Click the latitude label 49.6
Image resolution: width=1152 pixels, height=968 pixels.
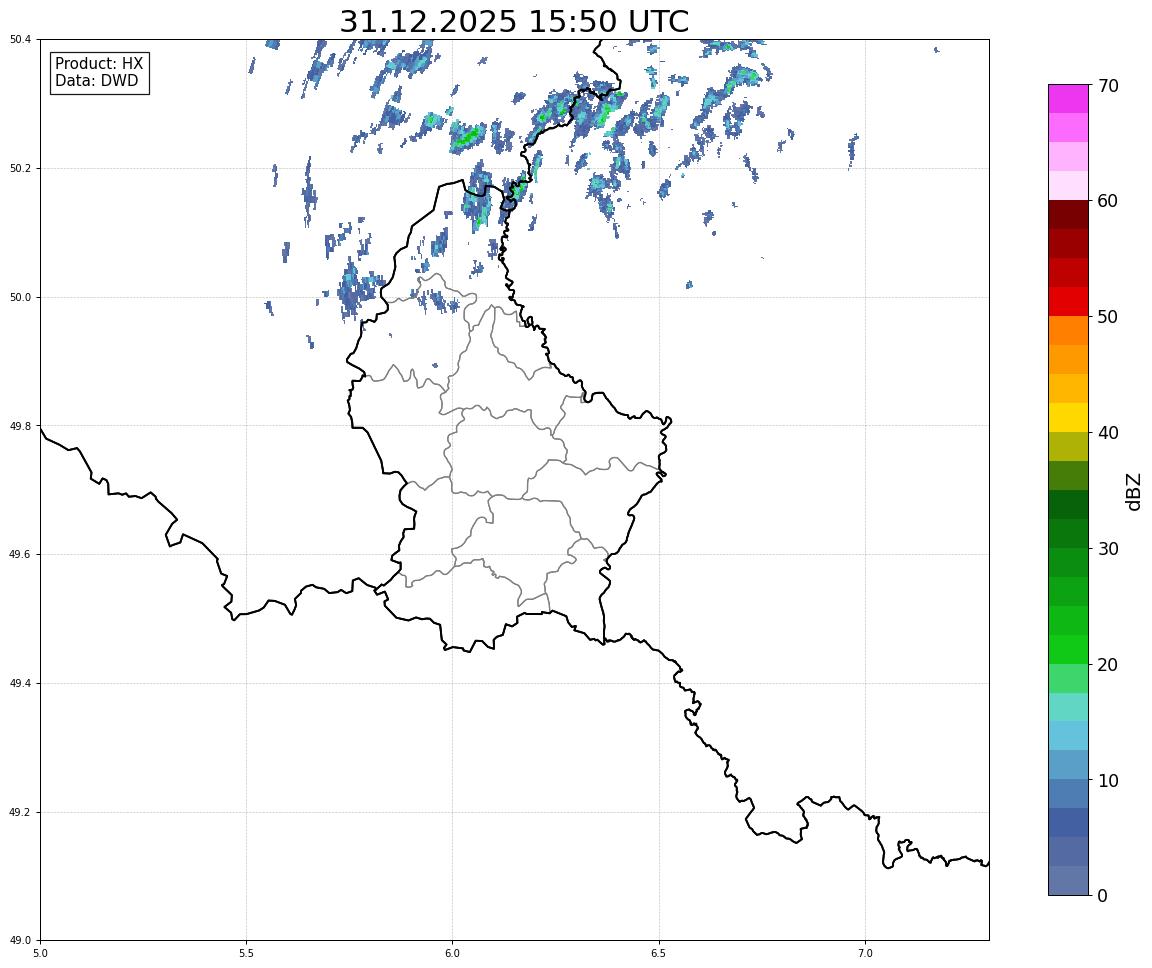(20, 555)
